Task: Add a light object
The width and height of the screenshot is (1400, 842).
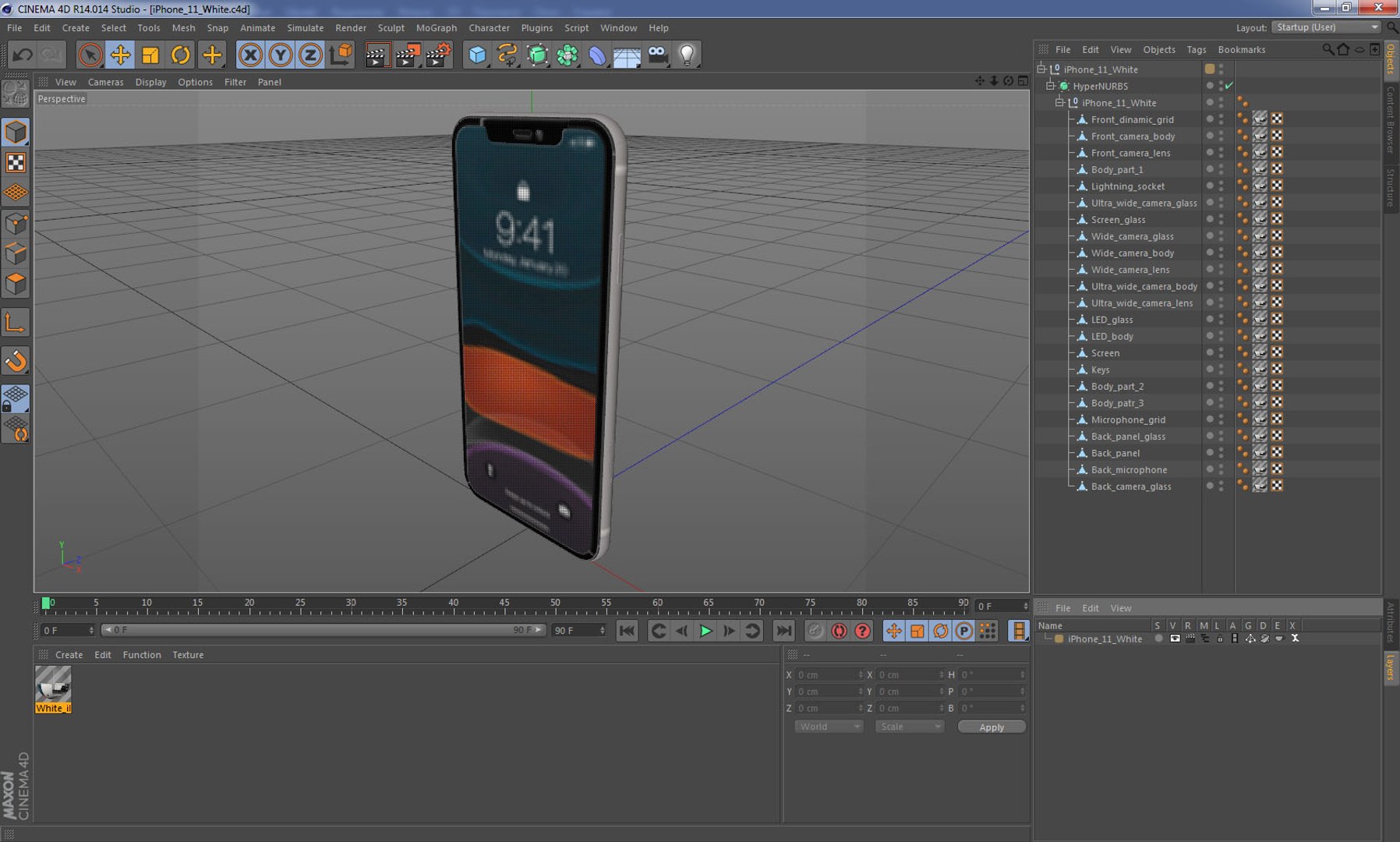Action: [x=687, y=55]
